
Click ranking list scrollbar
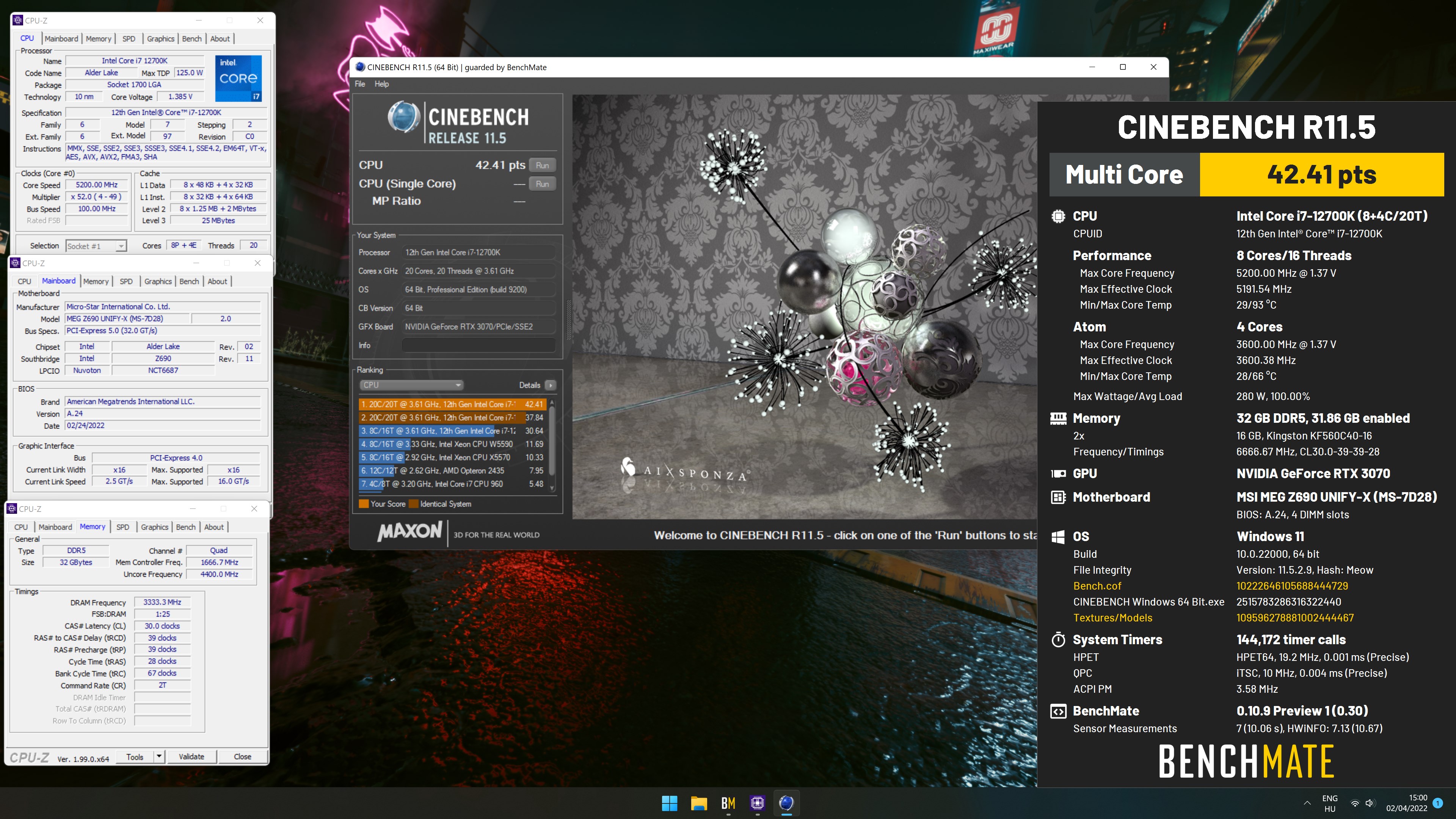pos(552,444)
